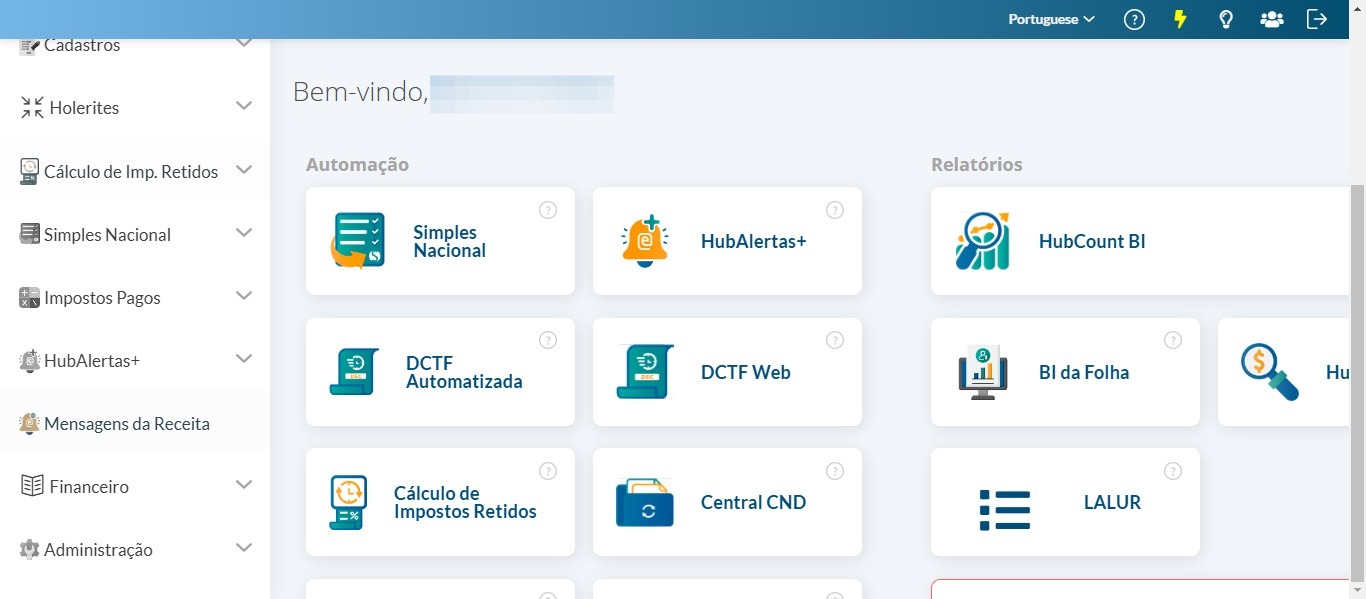Open the LALUR card title
This screenshot has width=1366, height=599.
click(1112, 503)
